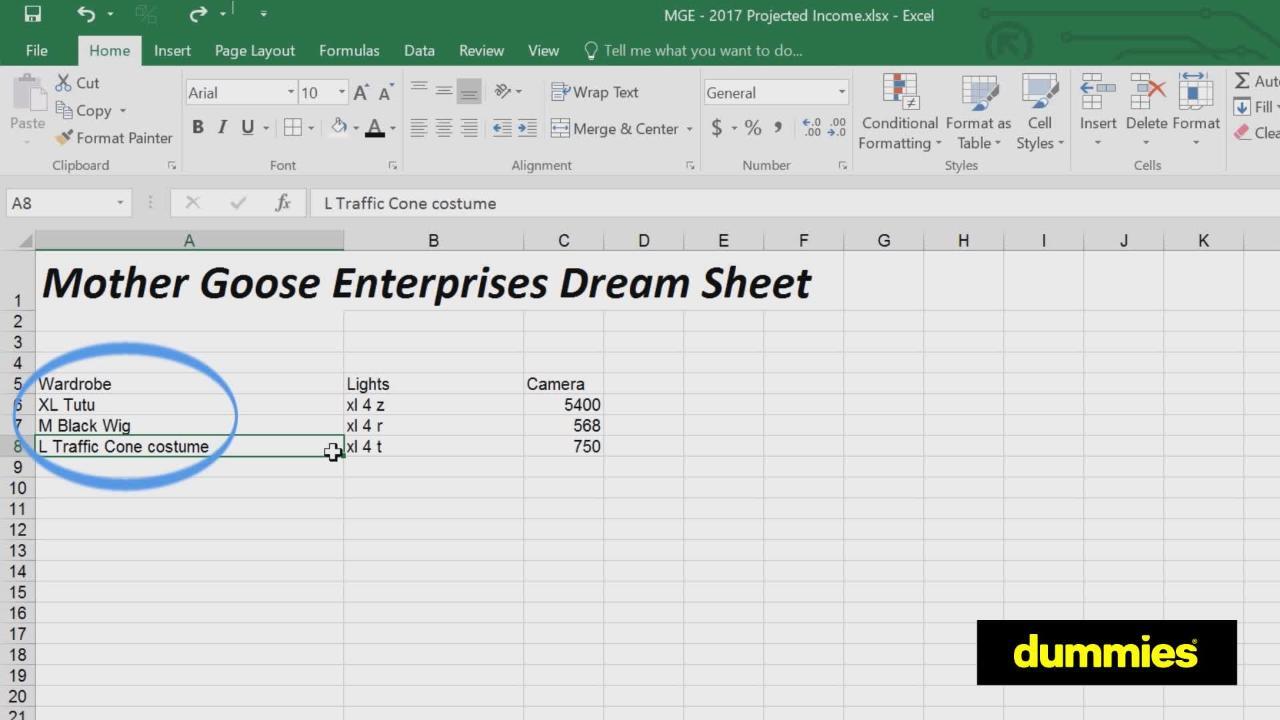Select cell C6 containing 5400
The height and width of the screenshot is (720, 1280).
pyautogui.click(x=563, y=405)
